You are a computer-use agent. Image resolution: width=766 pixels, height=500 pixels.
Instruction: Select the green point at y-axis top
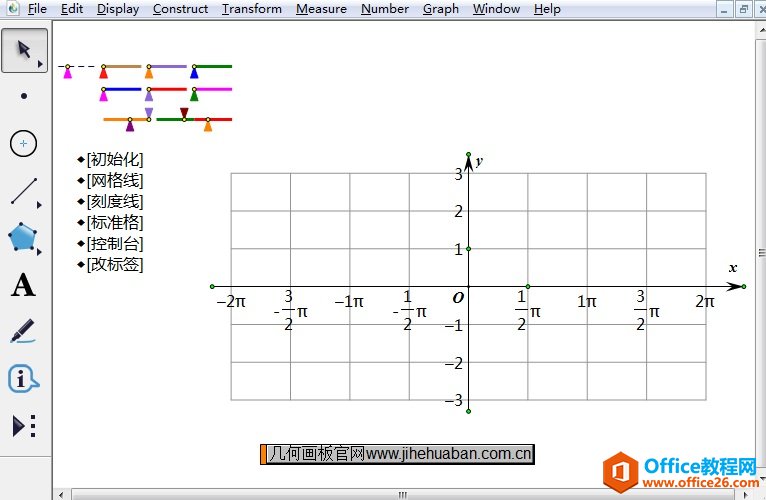[468, 154]
